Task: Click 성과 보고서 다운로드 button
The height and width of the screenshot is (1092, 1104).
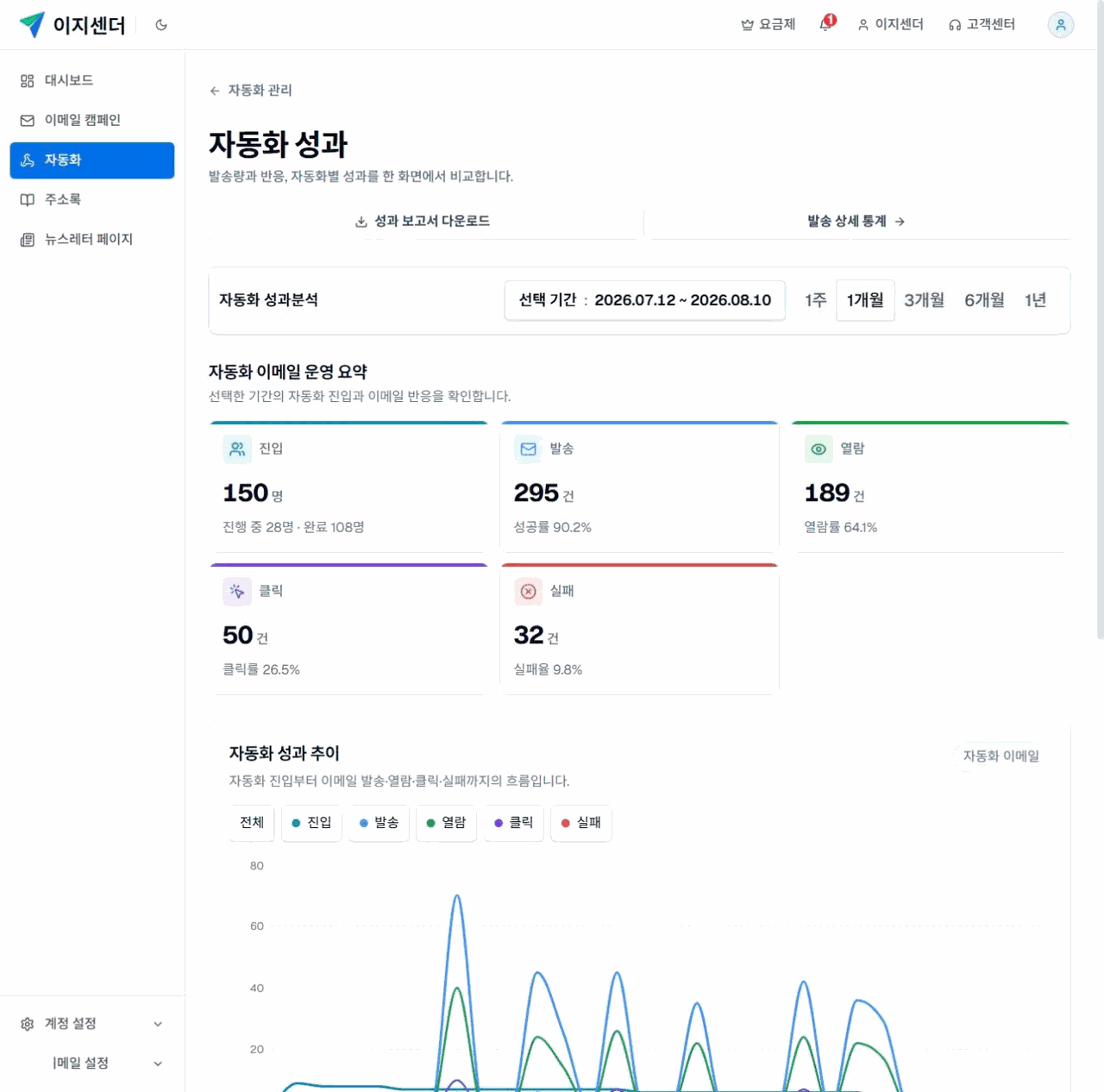Action: (x=423, y=222)
